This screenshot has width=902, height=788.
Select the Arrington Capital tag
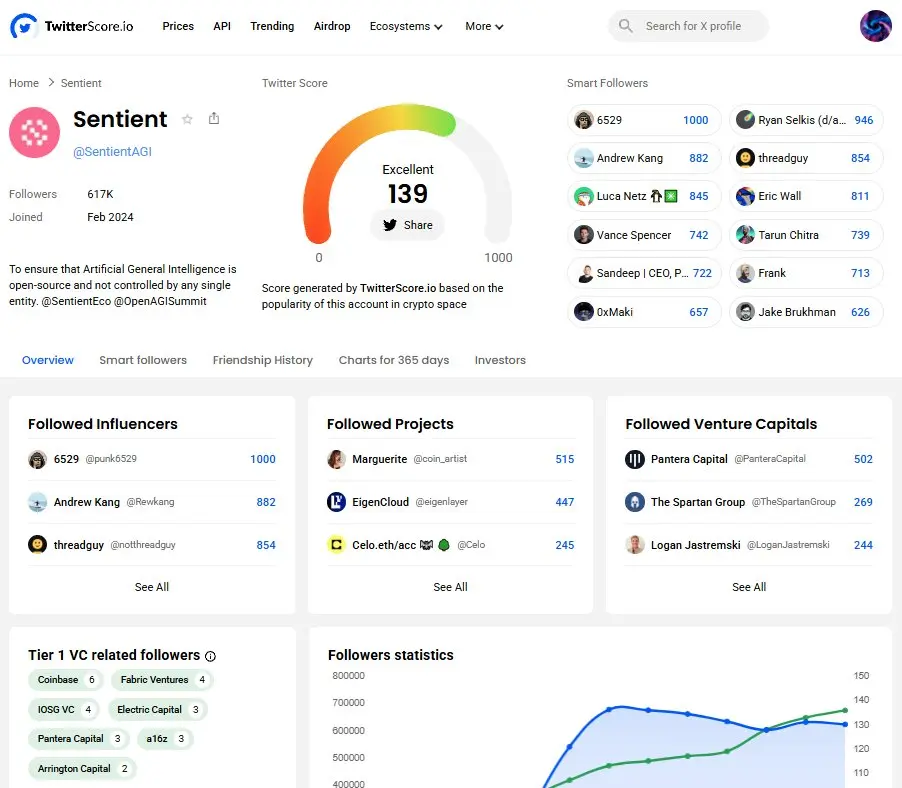82,768
